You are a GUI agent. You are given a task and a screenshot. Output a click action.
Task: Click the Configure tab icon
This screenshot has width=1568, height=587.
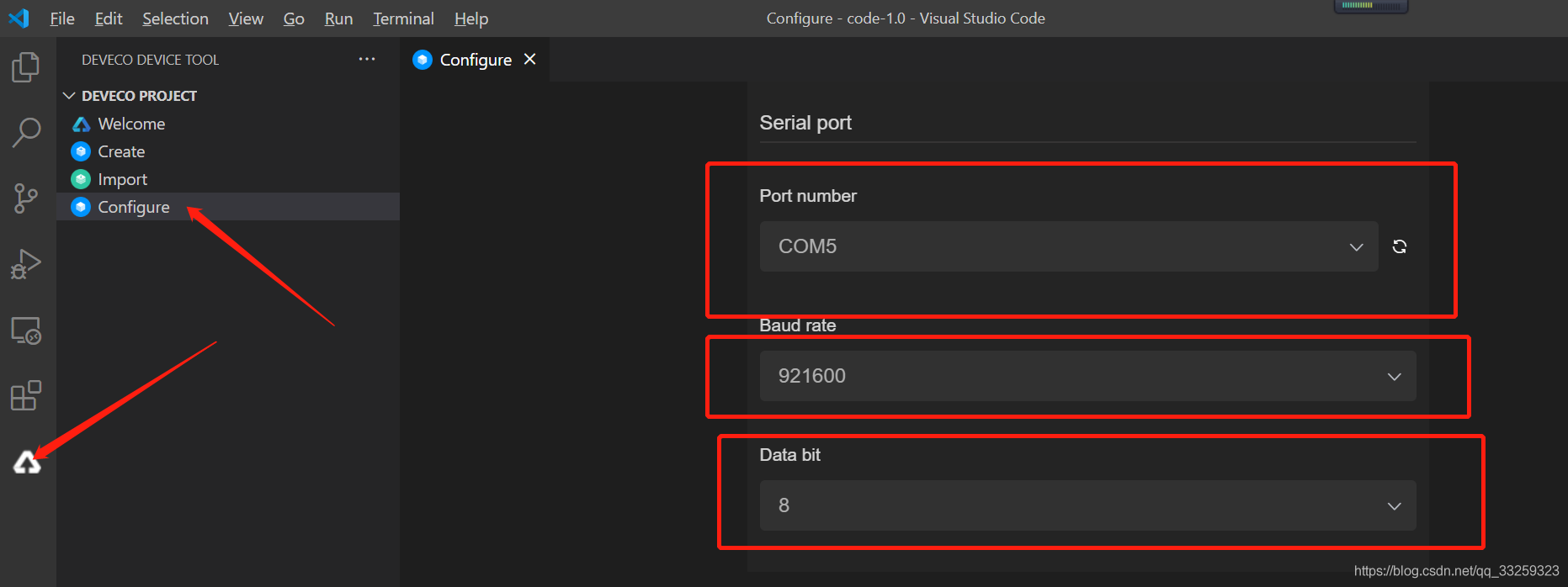click(423, 60)
